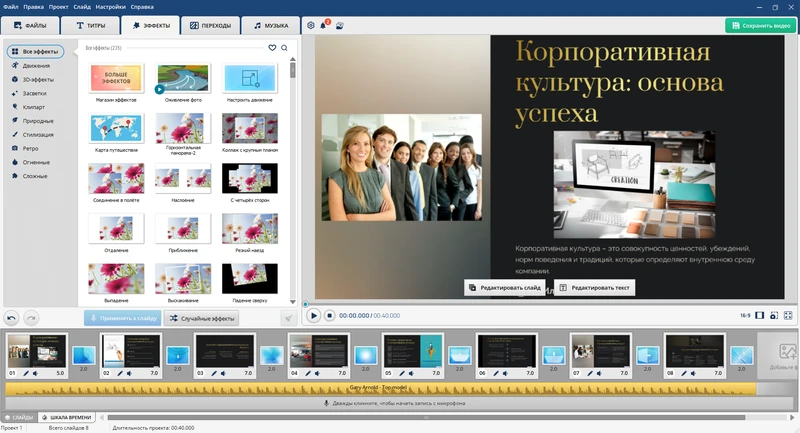Click the add photo placeholder in timeline
Image resolution: width=800 pixels, height=433 pixels.
click(x=780, y=355)
